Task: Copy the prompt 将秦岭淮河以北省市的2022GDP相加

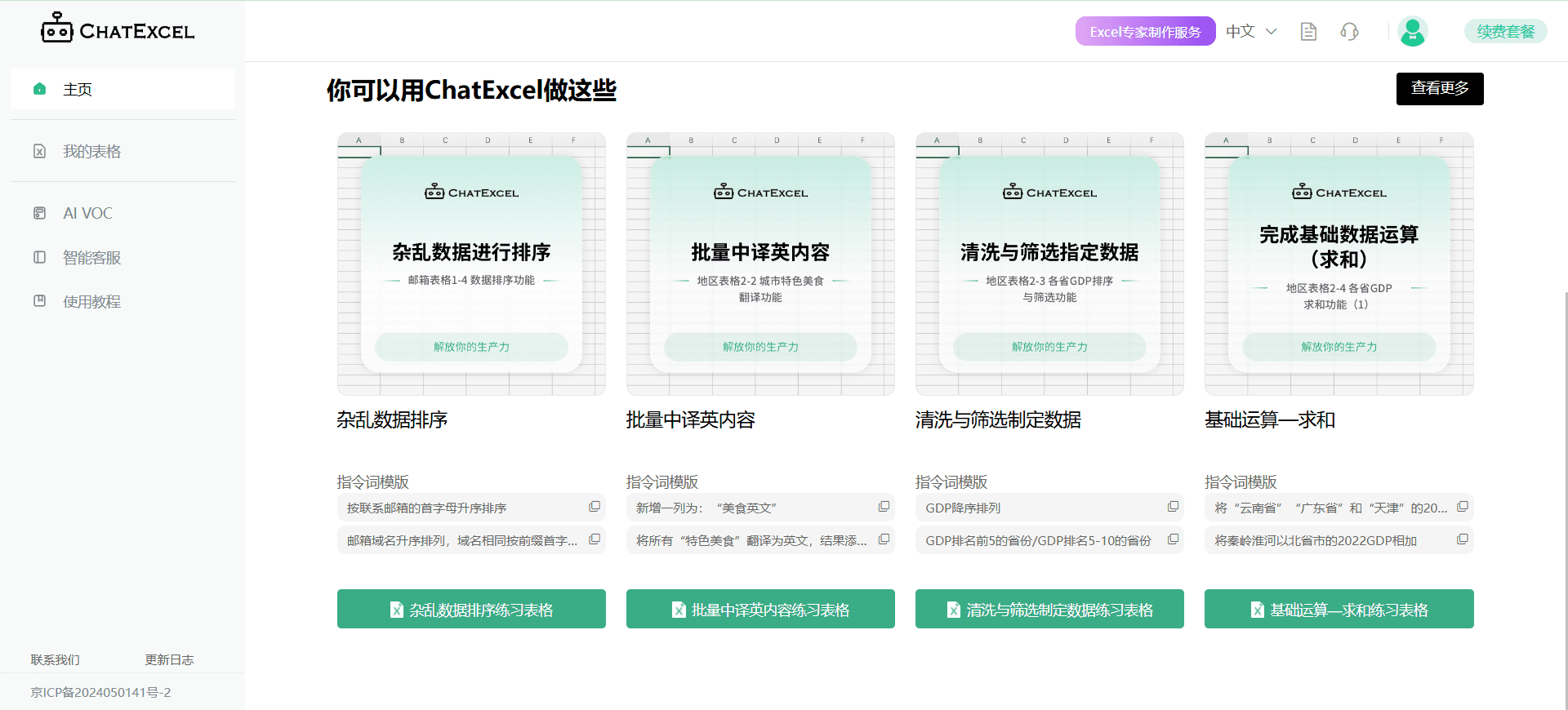Action: 1463,539
